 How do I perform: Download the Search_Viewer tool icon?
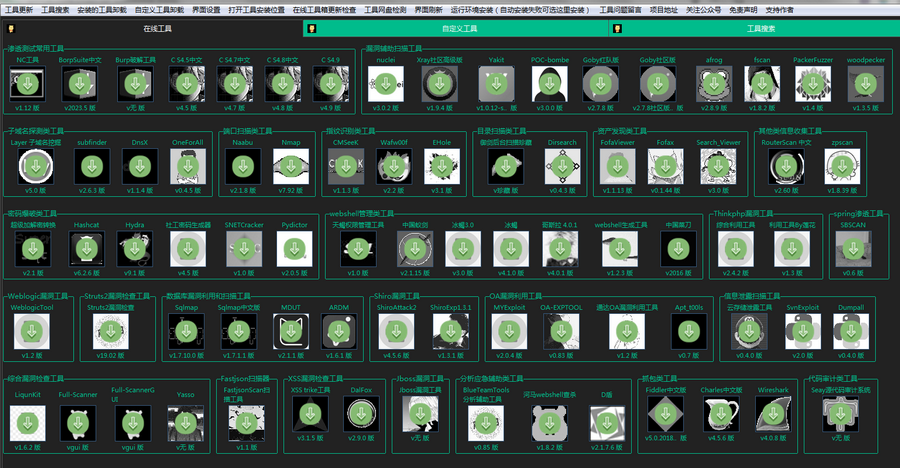tap(718, 167)
